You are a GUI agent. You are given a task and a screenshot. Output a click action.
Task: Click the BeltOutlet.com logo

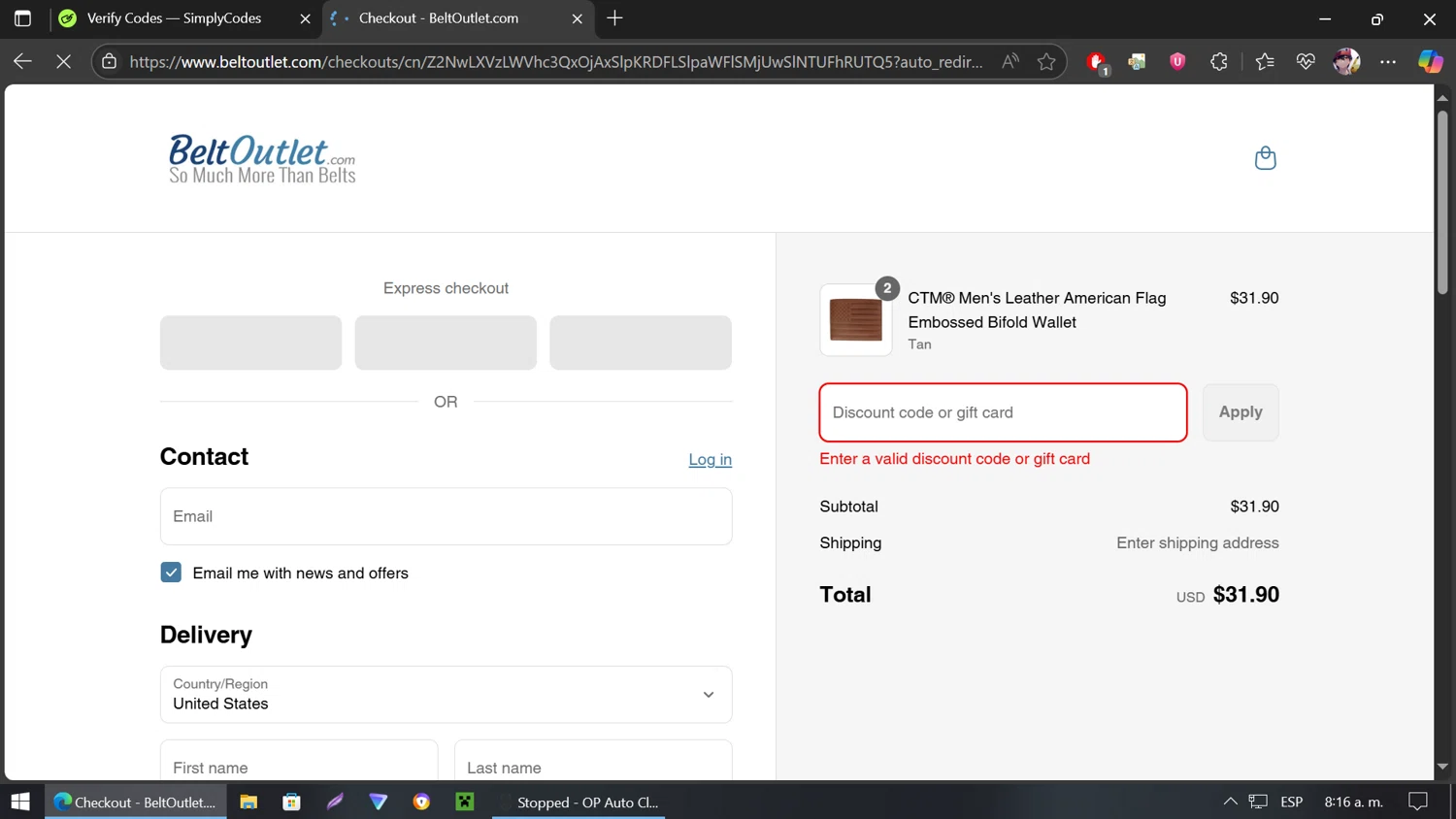click(x=262, y=159)
